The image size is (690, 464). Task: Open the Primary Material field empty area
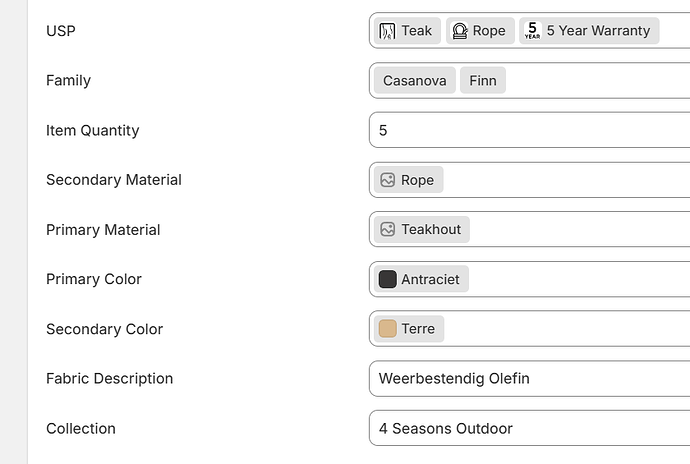(x=580, y=230)
